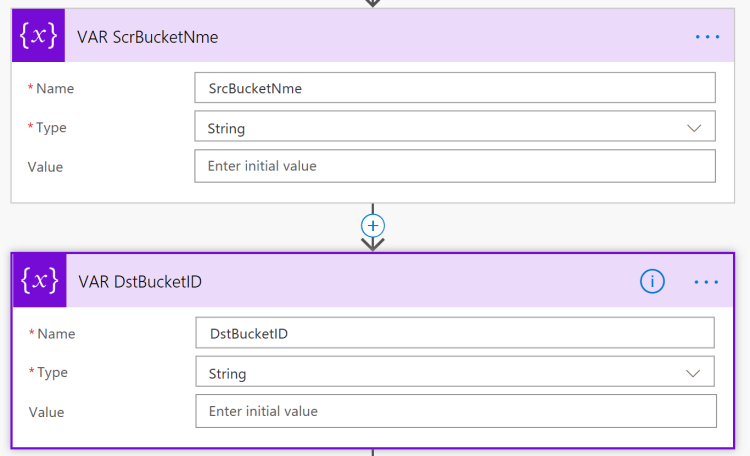Click the Value label in the ScrBucketNme card
750x456 pixels.
[45, 167]
